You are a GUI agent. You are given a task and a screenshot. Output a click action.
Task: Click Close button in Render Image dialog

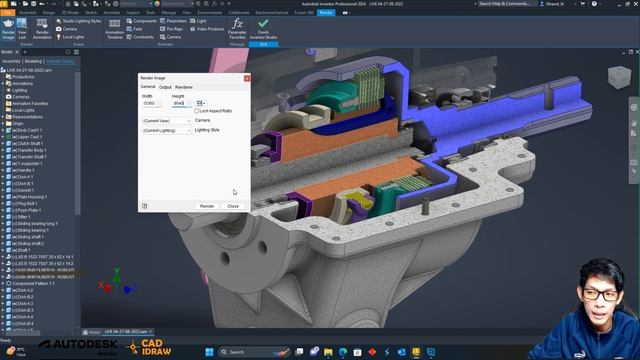coord(233,206)
